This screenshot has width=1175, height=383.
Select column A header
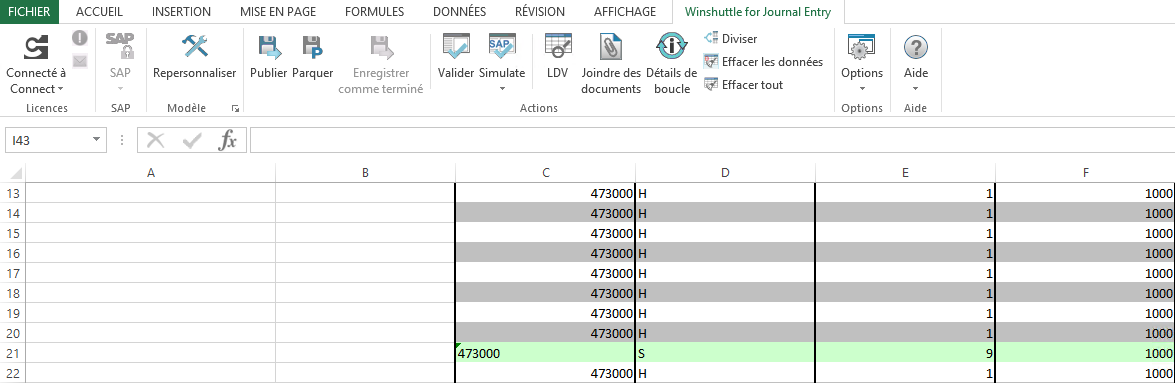click(x=151, y=173)
